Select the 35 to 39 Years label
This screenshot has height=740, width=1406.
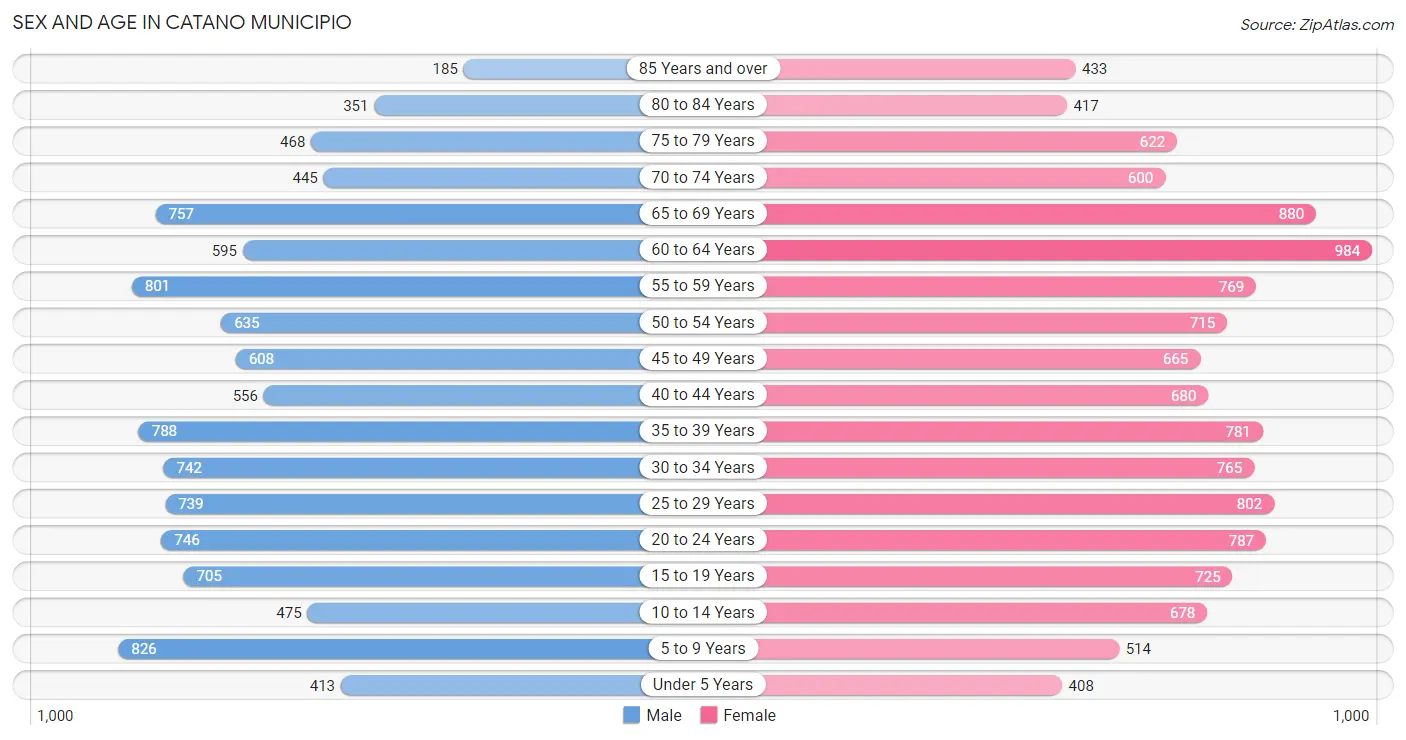click(x=703, y=430)
